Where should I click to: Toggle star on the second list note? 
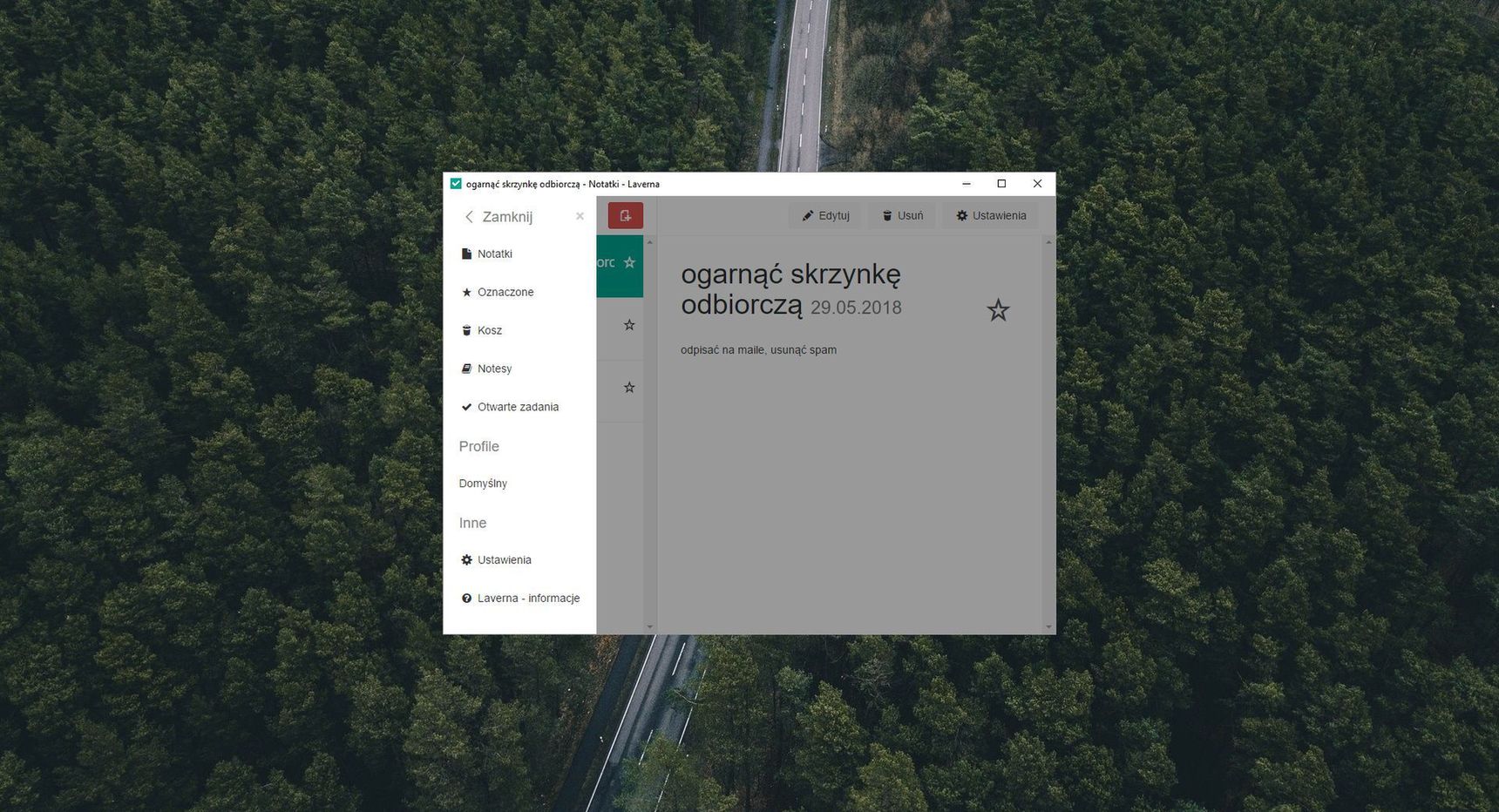[x=629, y=325]
